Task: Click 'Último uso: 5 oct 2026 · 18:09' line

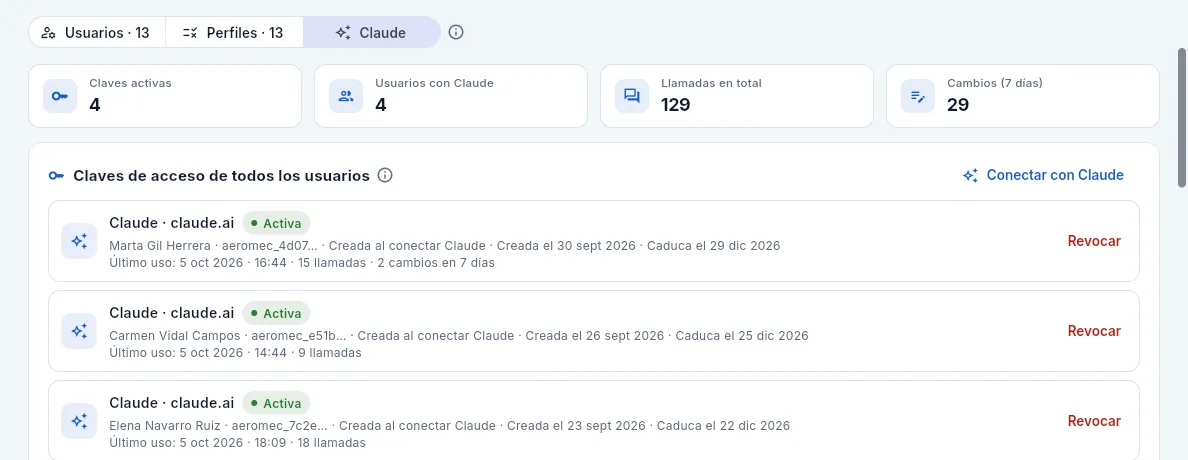Action: click(198, 443)
